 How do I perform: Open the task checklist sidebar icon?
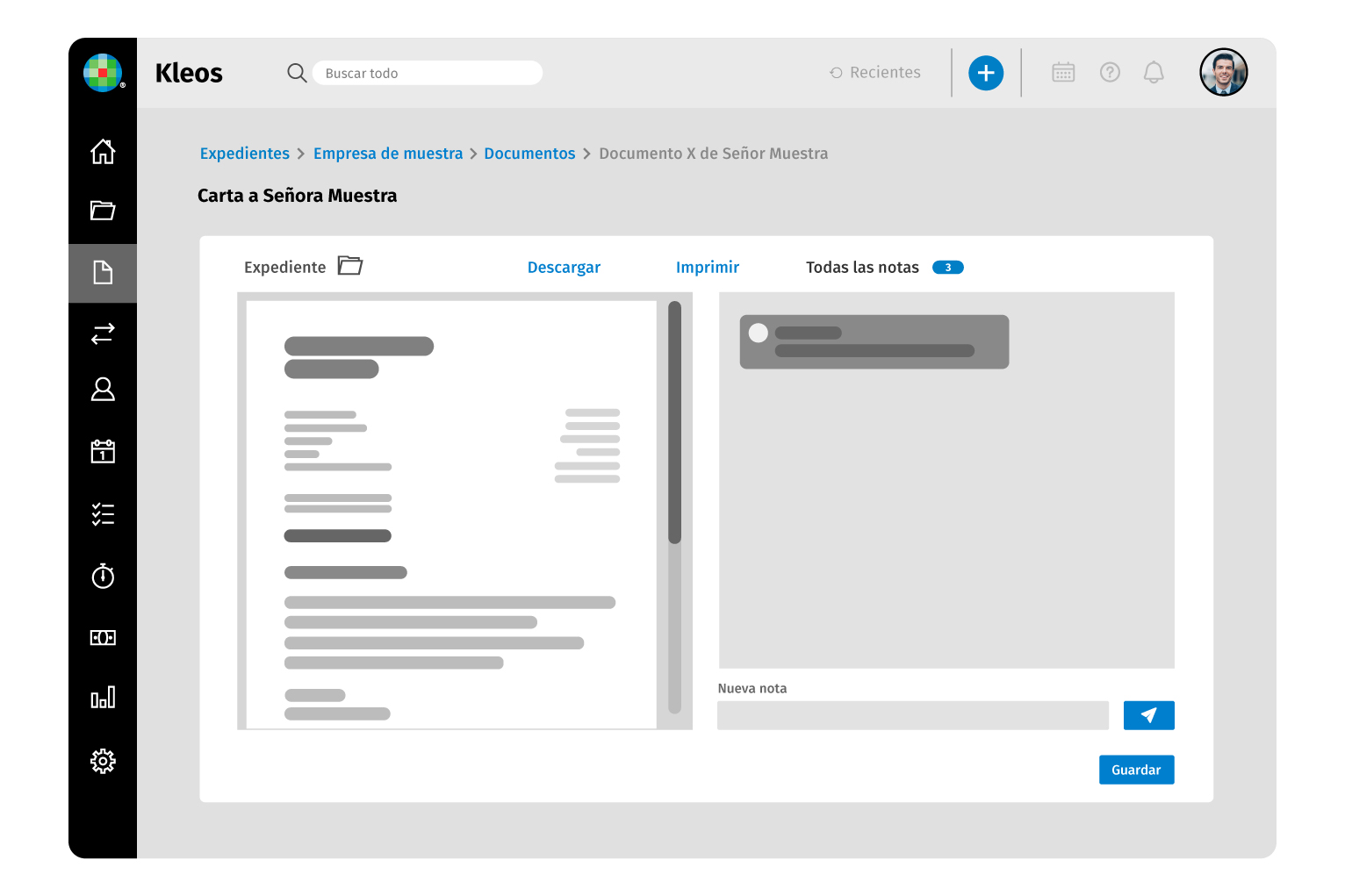coord(103,514)
